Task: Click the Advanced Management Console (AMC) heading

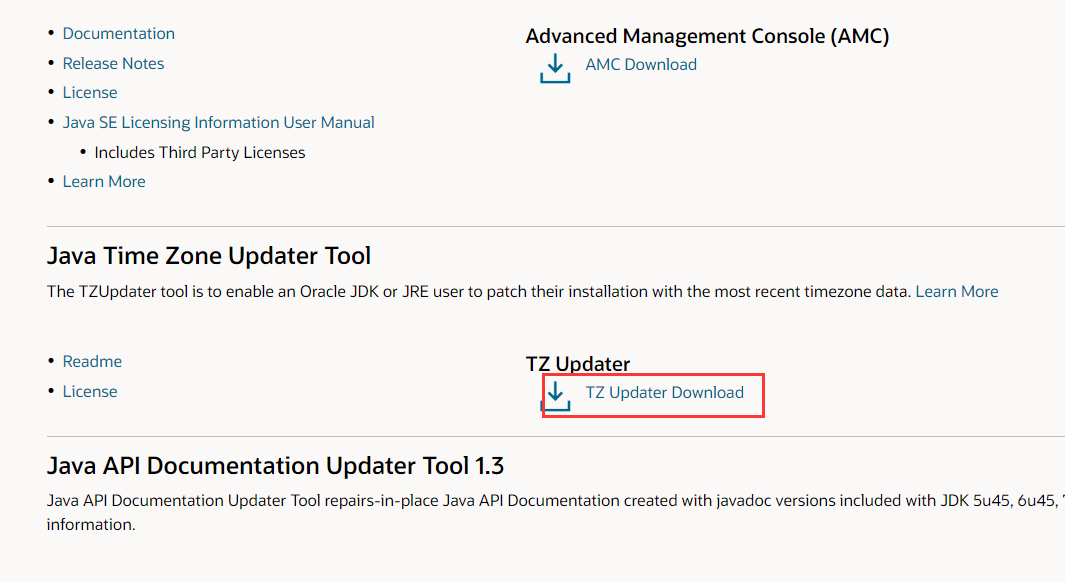Action: pos(707,37)
